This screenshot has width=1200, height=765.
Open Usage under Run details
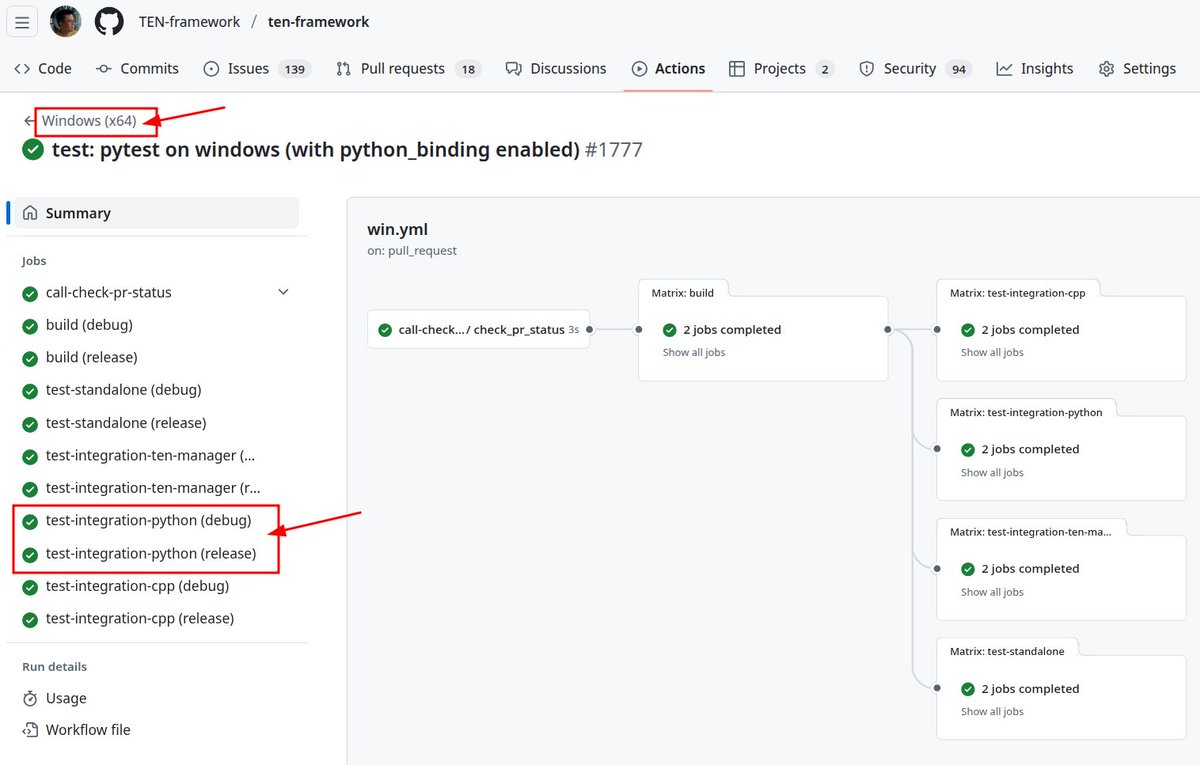[x=66, y=698]
